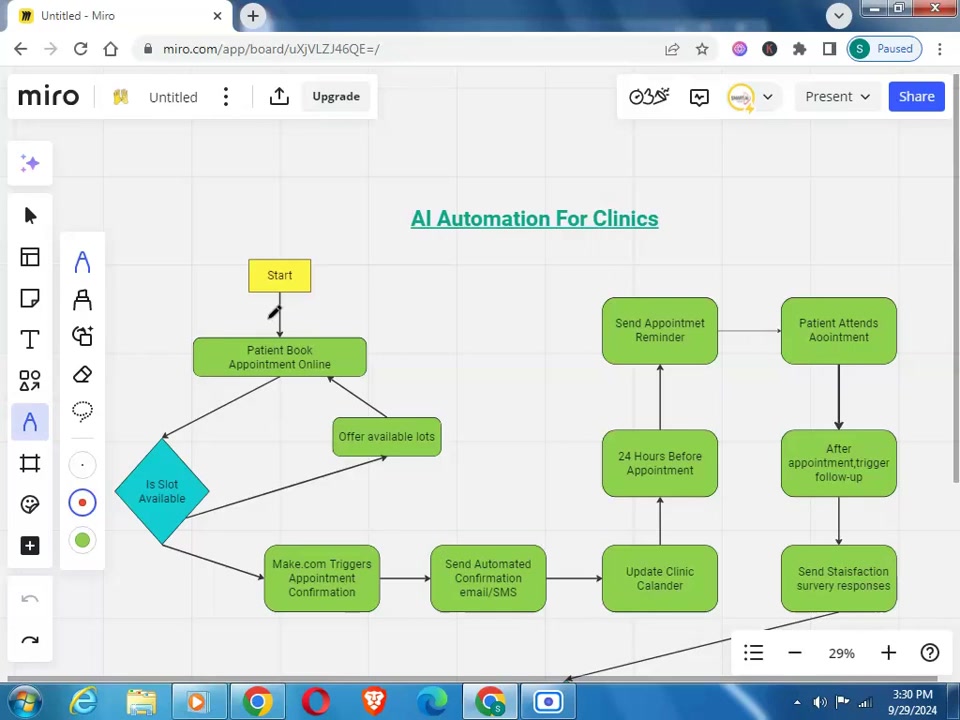The height and width of the screenshot is (720, 960).
Task: Click the board emoji icon beside Untitled
Action: click(x=121, y=97)
